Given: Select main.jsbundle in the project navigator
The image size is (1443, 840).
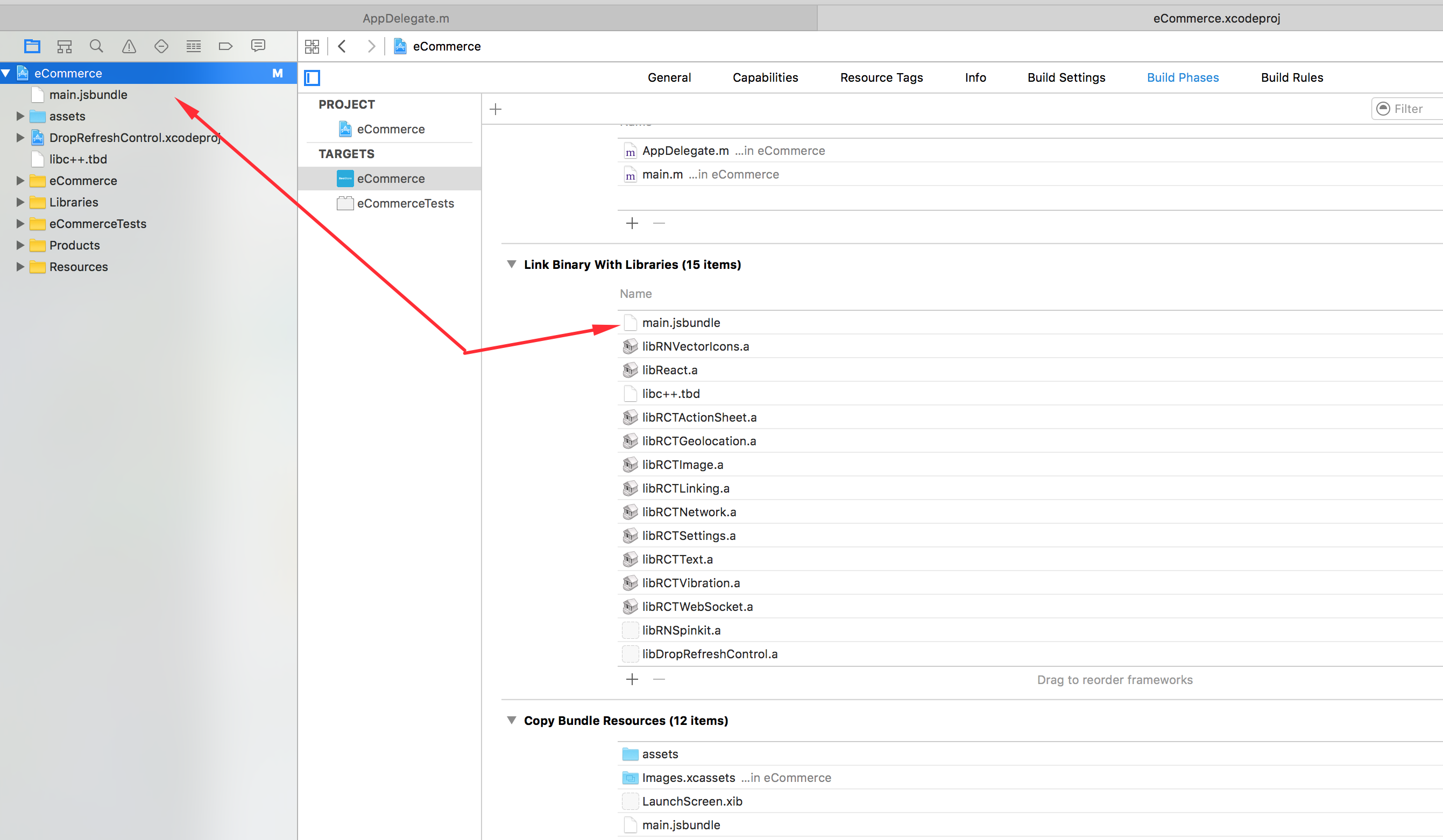Looking at the screenshot, I should coord(148,95).
